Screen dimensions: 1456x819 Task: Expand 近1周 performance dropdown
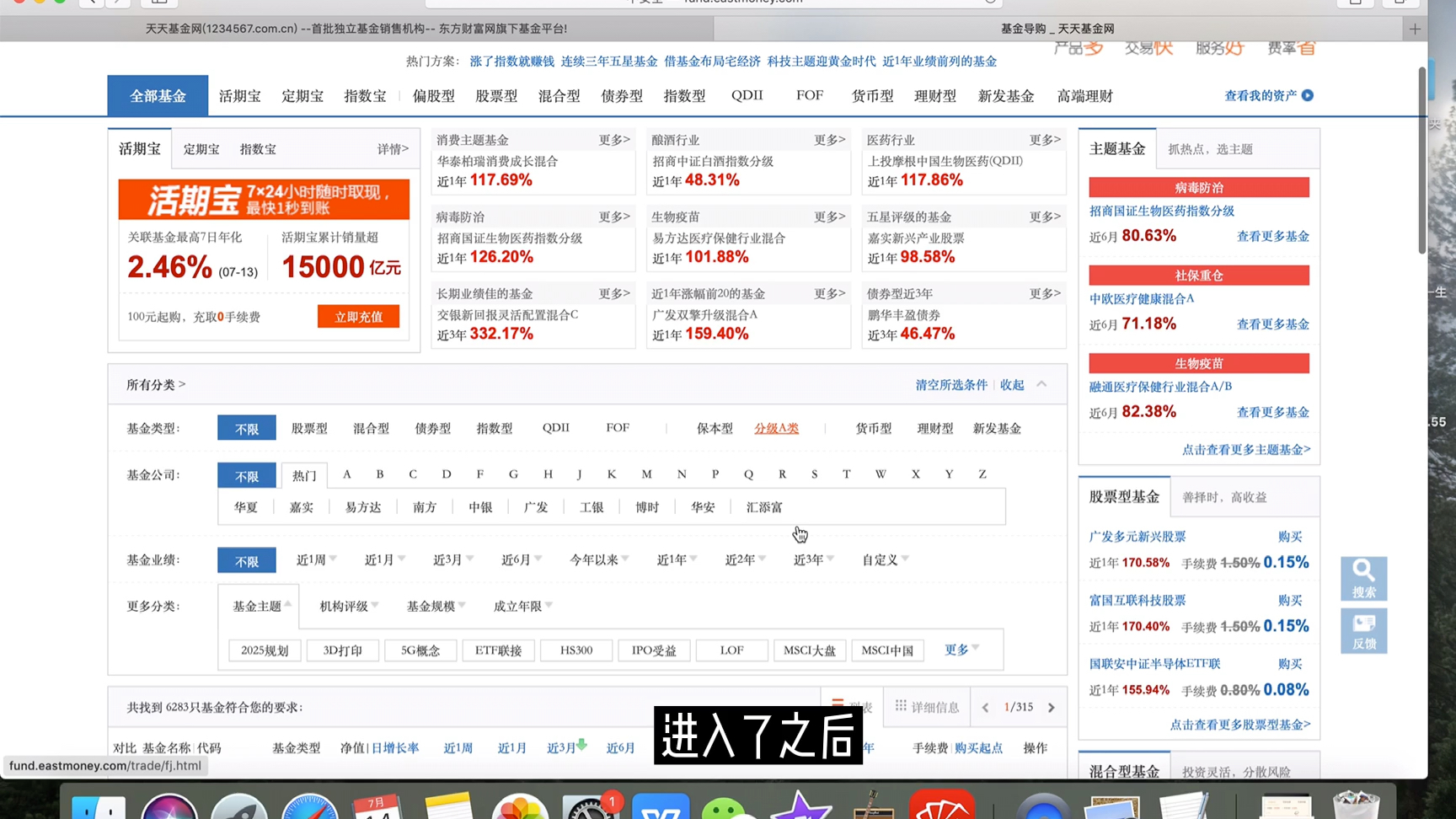316,559
